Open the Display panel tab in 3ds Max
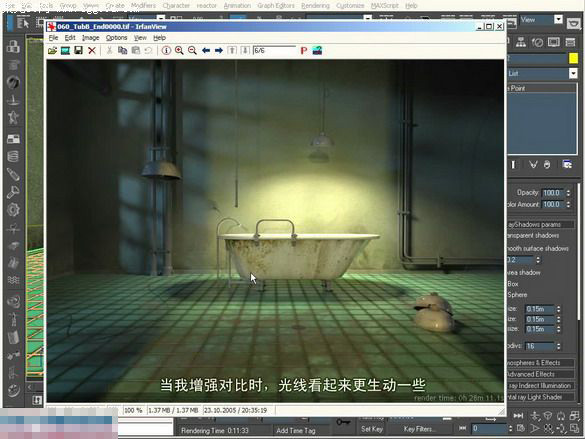Screen dimensions: 585x439 pos(554,43)
